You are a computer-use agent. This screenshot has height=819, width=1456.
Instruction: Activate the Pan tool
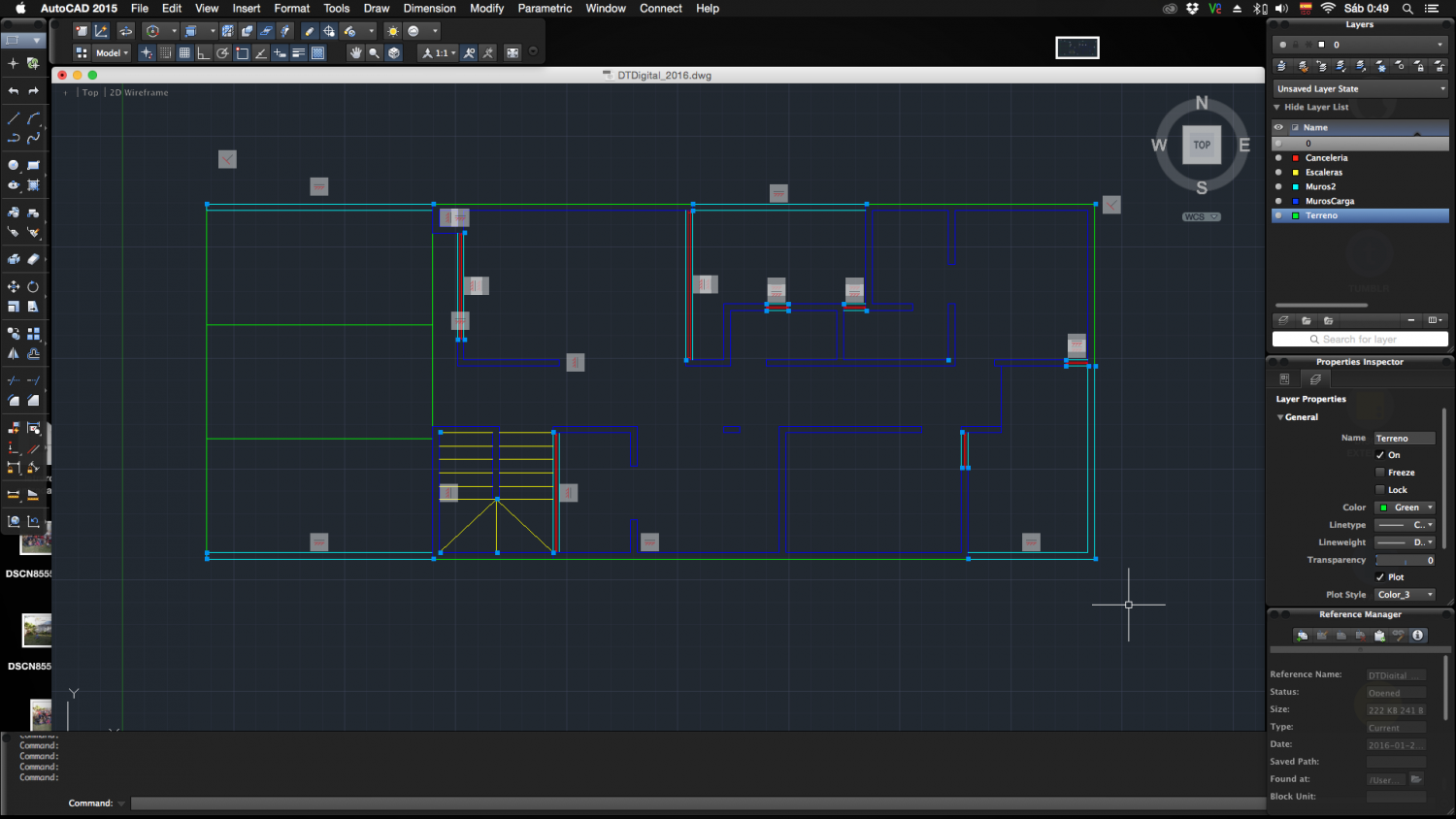pos(356,51)
